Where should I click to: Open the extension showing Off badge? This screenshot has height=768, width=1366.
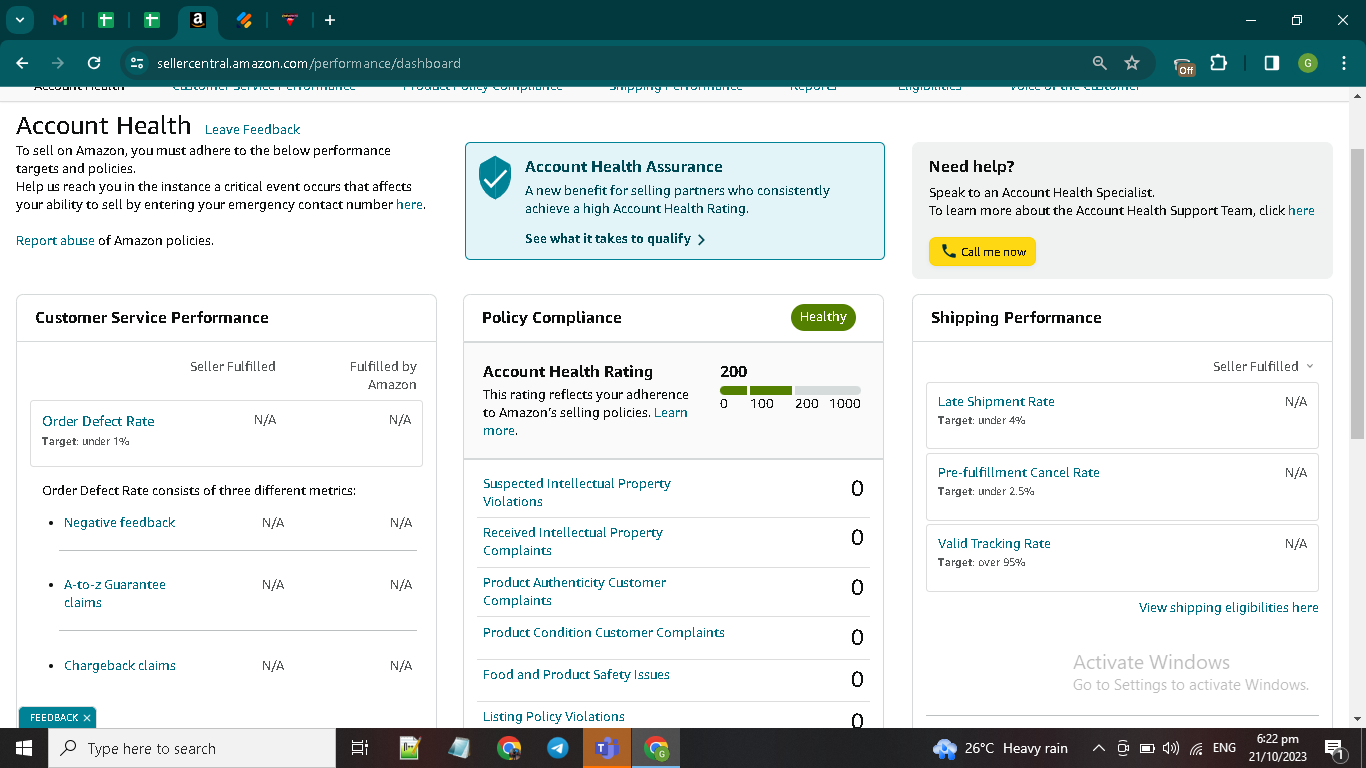coord(1184,65)
